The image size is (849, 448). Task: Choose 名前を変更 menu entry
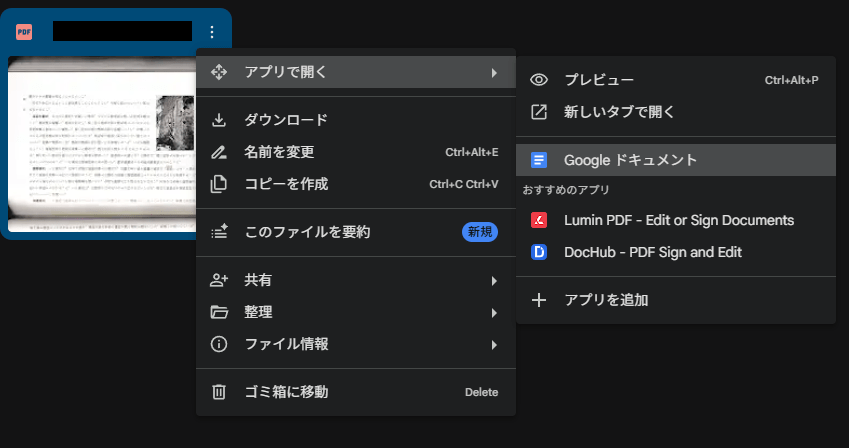click(x=356, y=152)
